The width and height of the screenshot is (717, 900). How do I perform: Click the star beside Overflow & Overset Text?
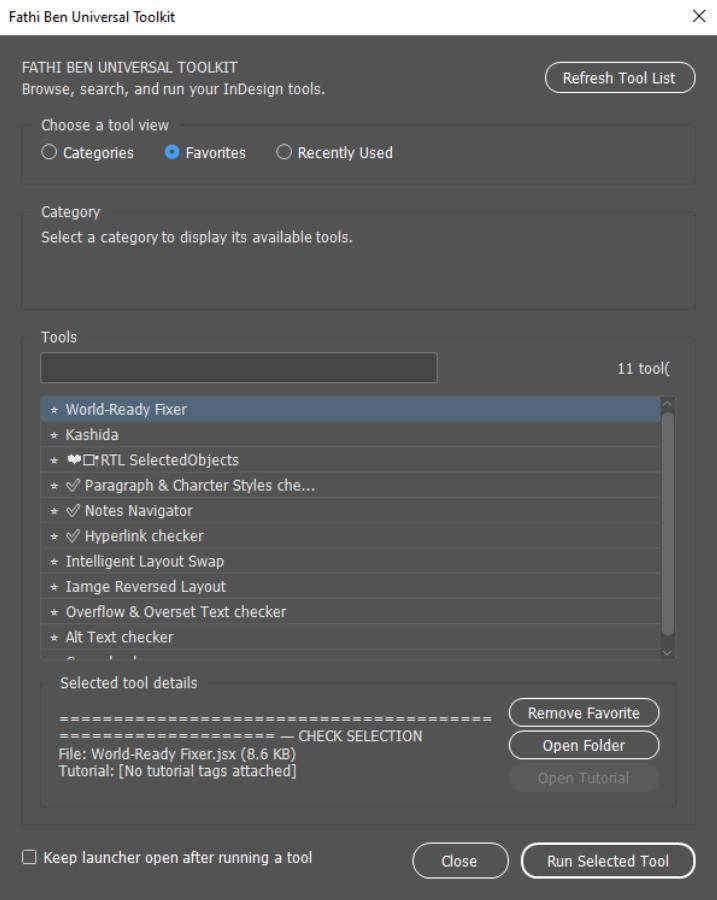coord(54,612)
